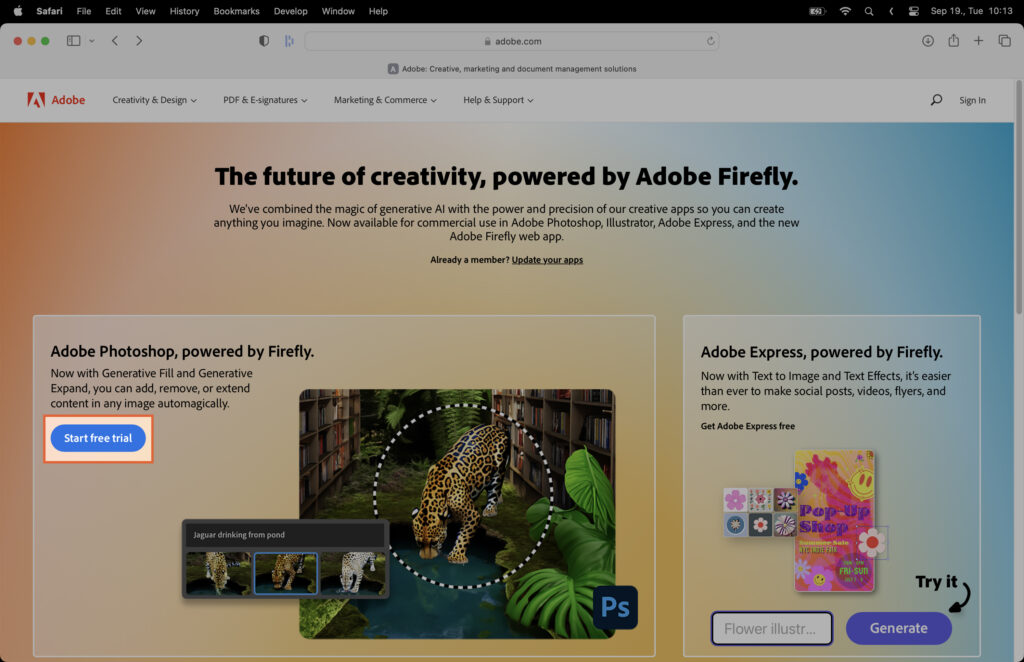
Task: Expand the PDF & E-signatures dropdown
Action: click(x=265, y=100)
